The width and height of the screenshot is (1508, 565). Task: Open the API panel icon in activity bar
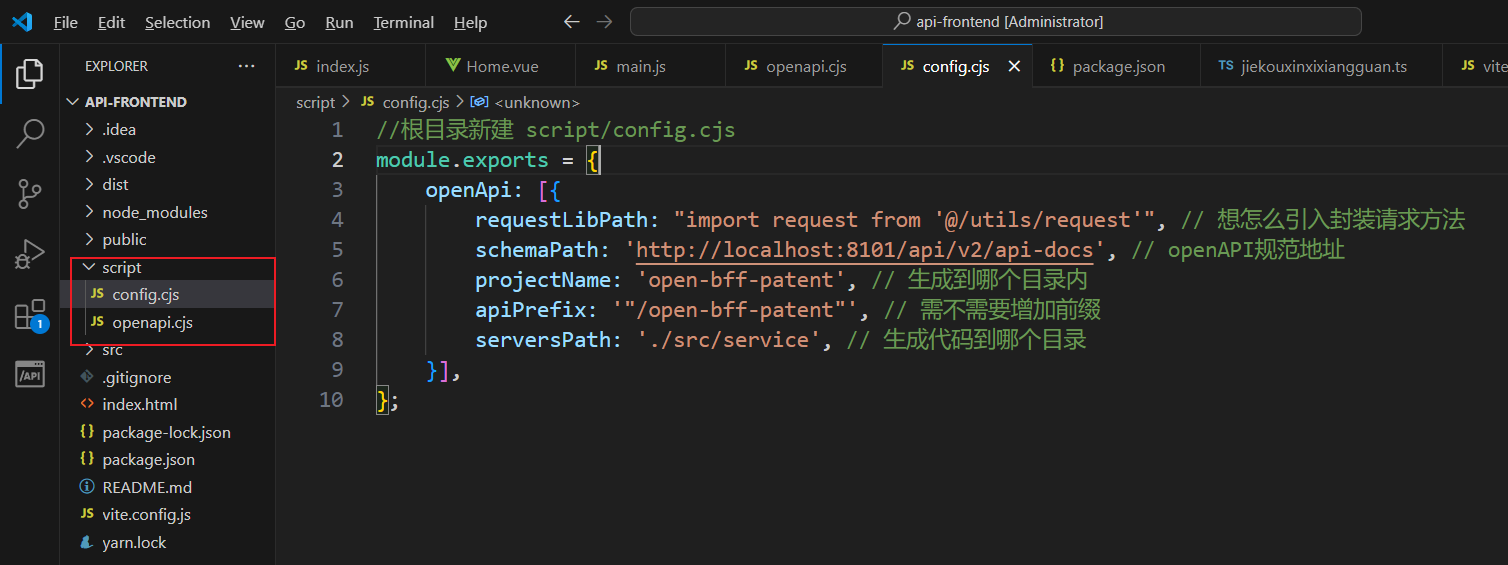(x=30, y=375)
